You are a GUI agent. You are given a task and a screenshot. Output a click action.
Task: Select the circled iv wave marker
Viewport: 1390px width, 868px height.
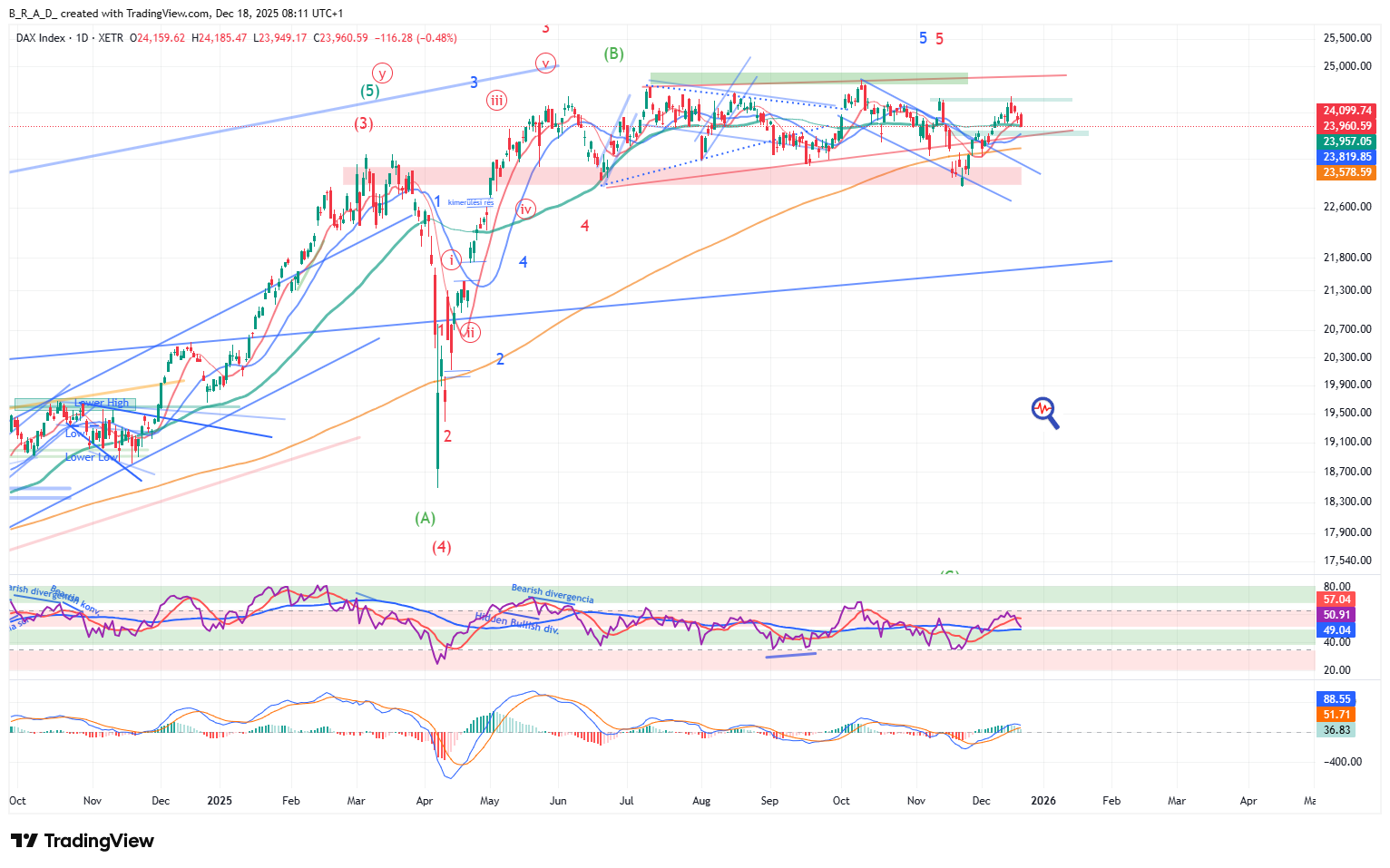[x=525, y=210]
